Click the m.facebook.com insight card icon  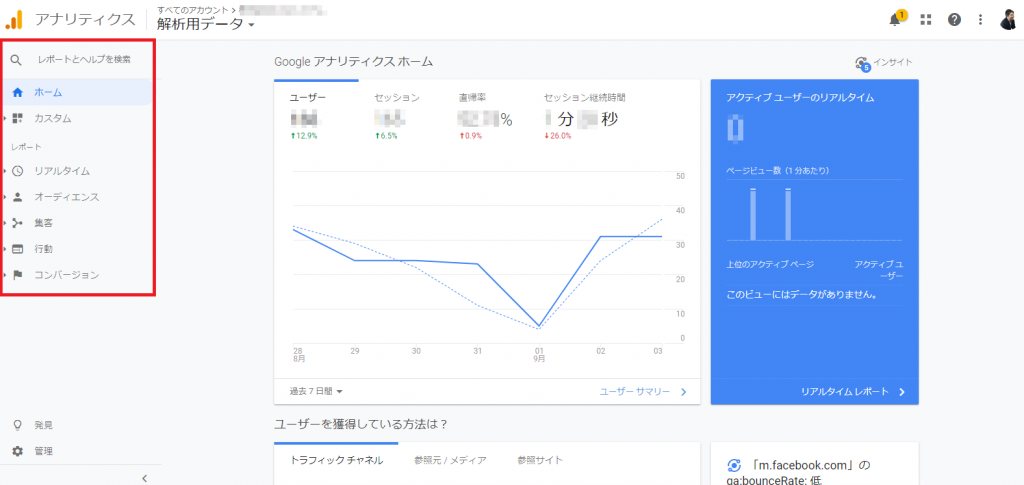click(733, 465)
